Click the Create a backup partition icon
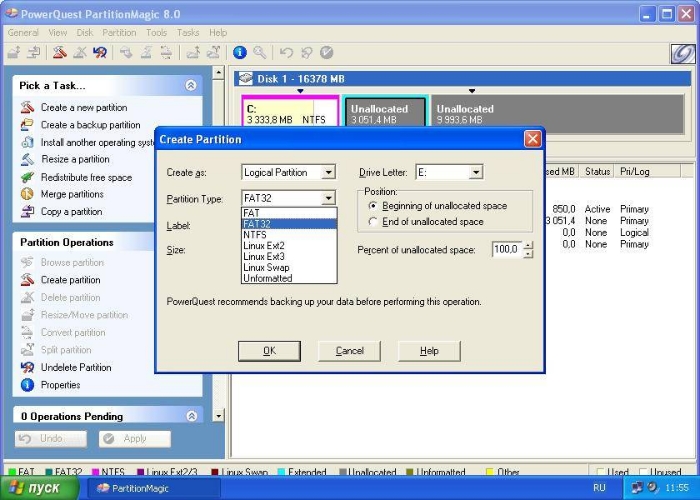The height and width of the screenshot is (500, 700). click(27, 125)
